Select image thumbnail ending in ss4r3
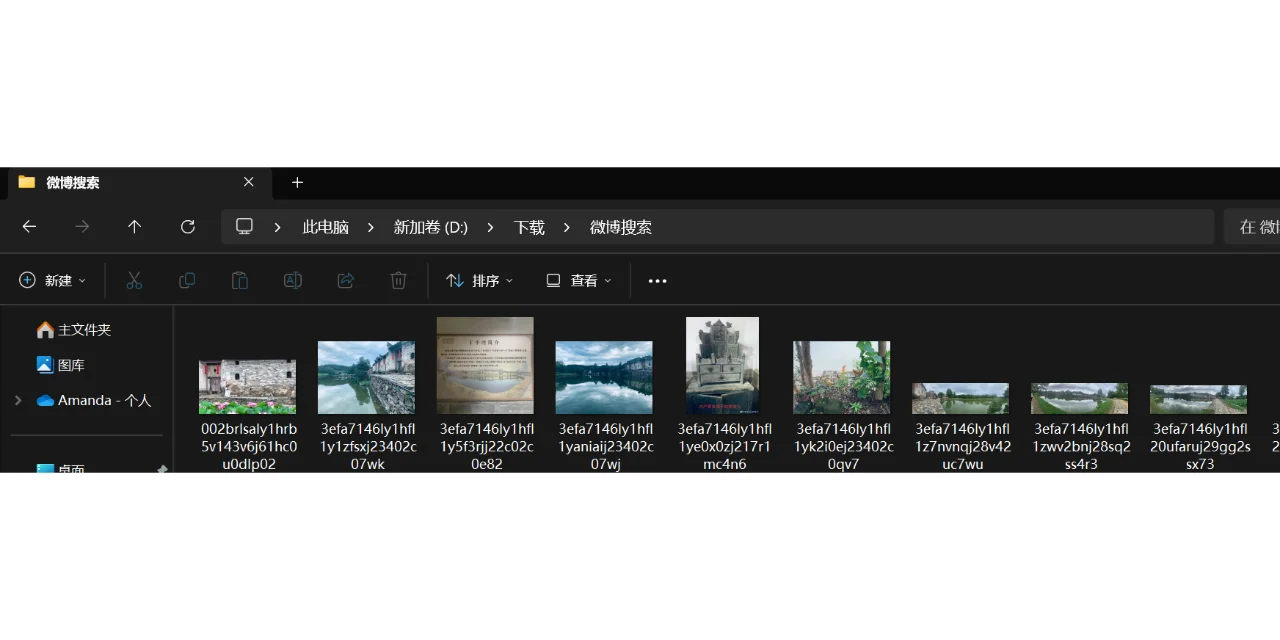 [x=1079, y=398]
